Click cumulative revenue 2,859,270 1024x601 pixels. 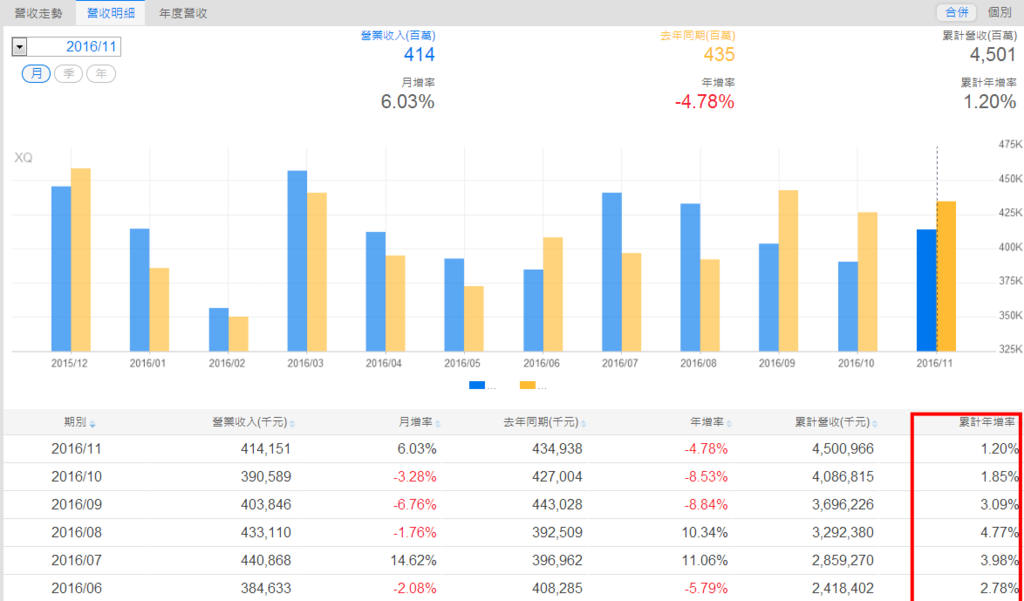tap(842, 560)
